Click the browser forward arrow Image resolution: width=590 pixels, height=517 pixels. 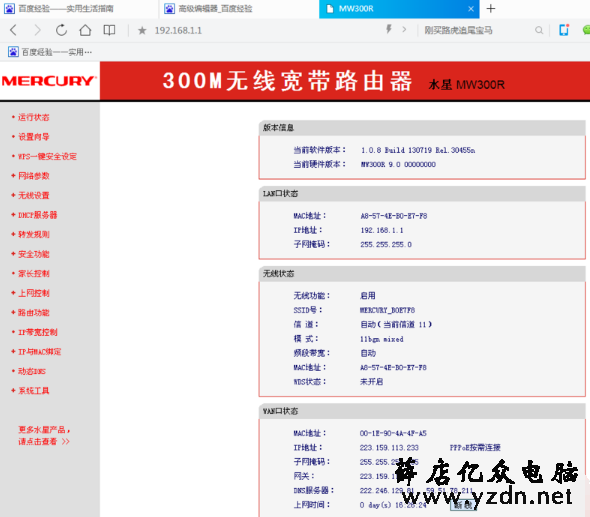coord(37,30)
